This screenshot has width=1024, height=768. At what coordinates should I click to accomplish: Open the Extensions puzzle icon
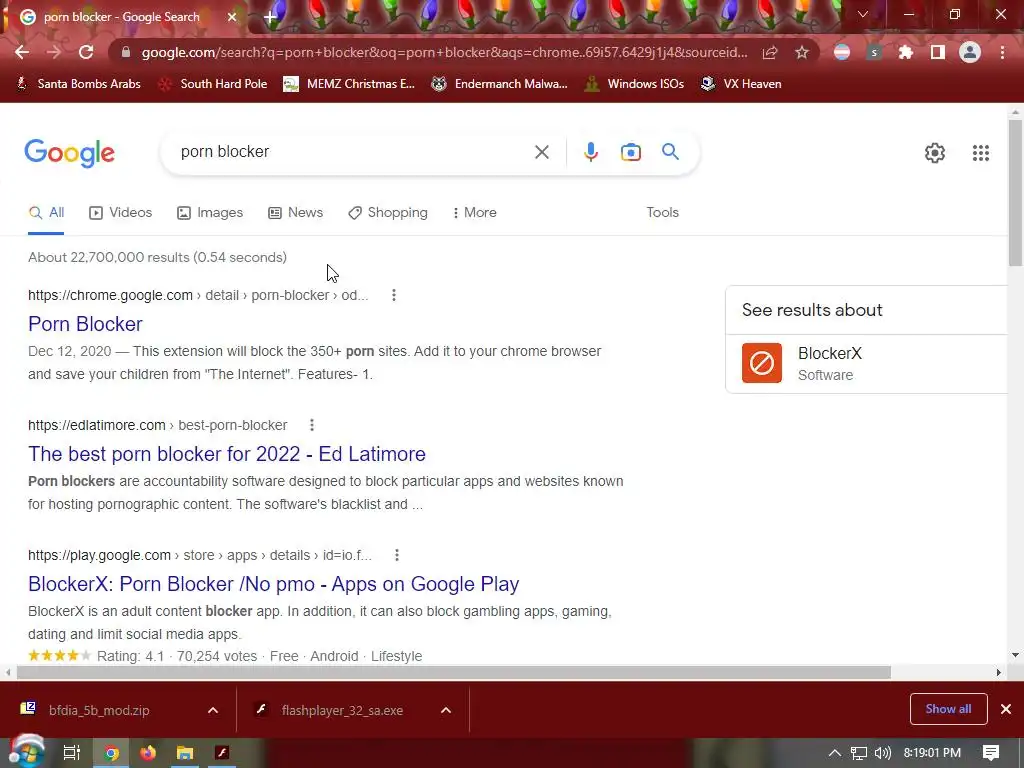(905, 52)
